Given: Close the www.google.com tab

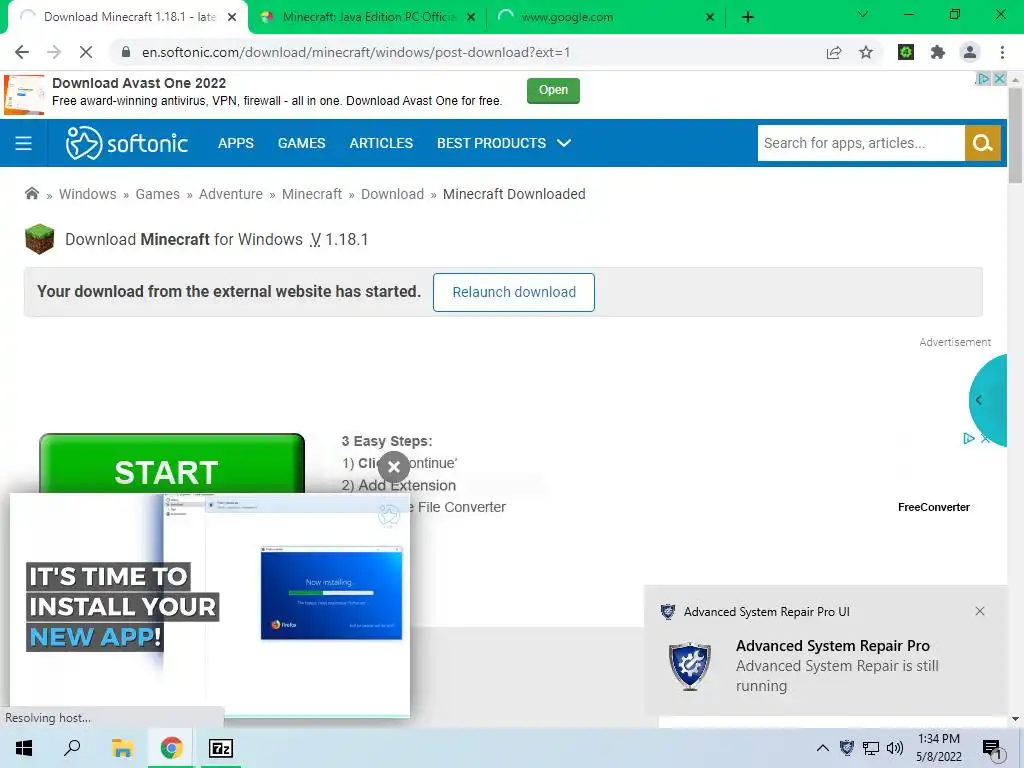Looking at the screenshot, I should tap(710, 17).
